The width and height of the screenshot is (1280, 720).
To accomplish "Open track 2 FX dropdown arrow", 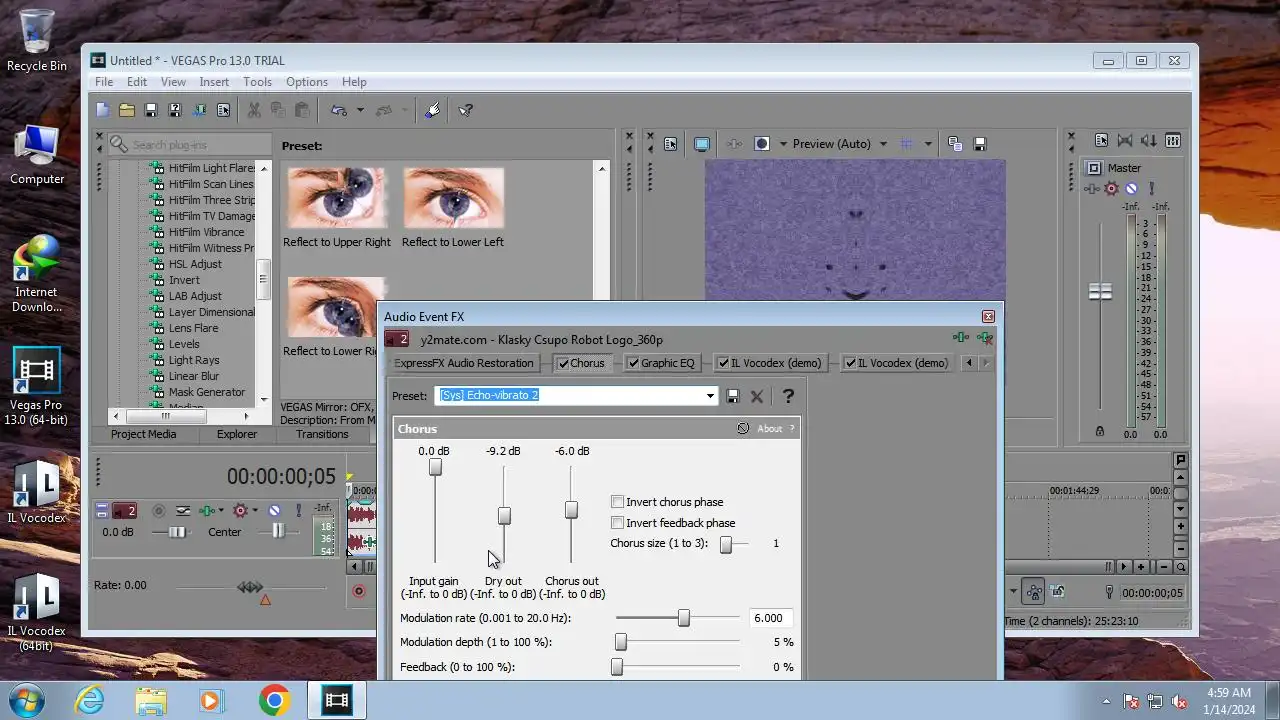I will pyautogui.click(x=221, y=511).
